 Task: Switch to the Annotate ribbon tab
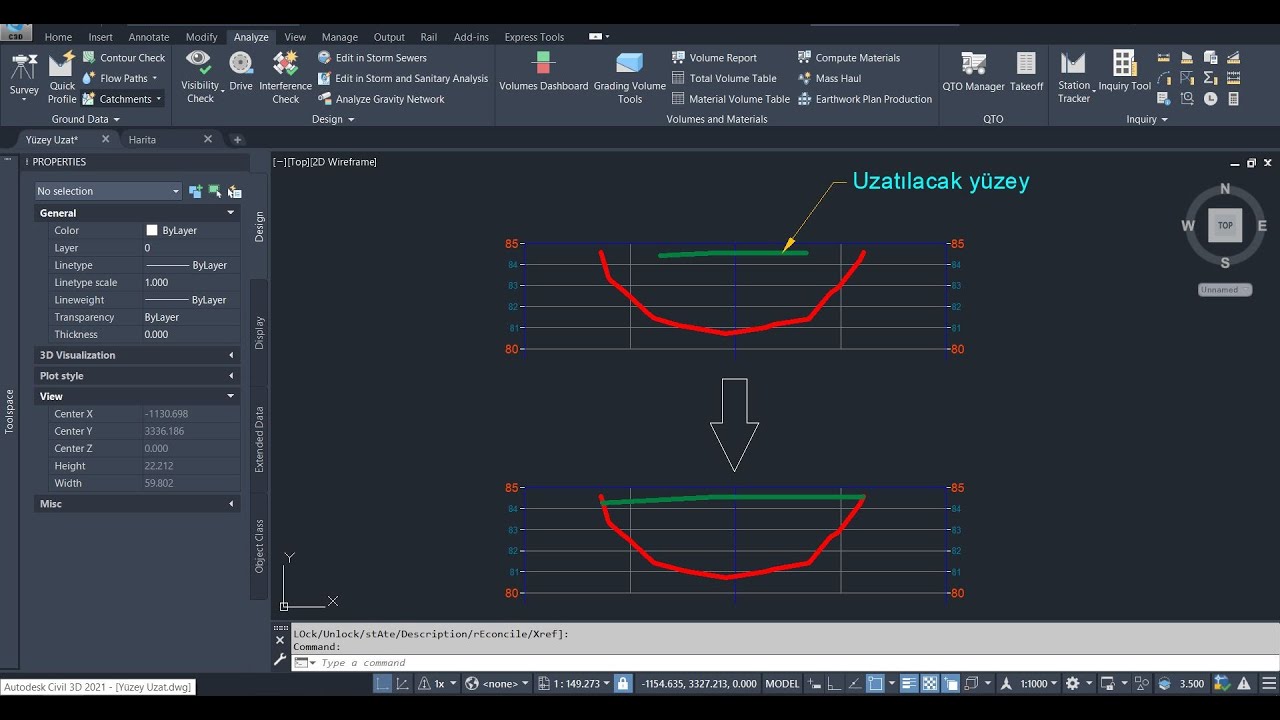point(149,37)
